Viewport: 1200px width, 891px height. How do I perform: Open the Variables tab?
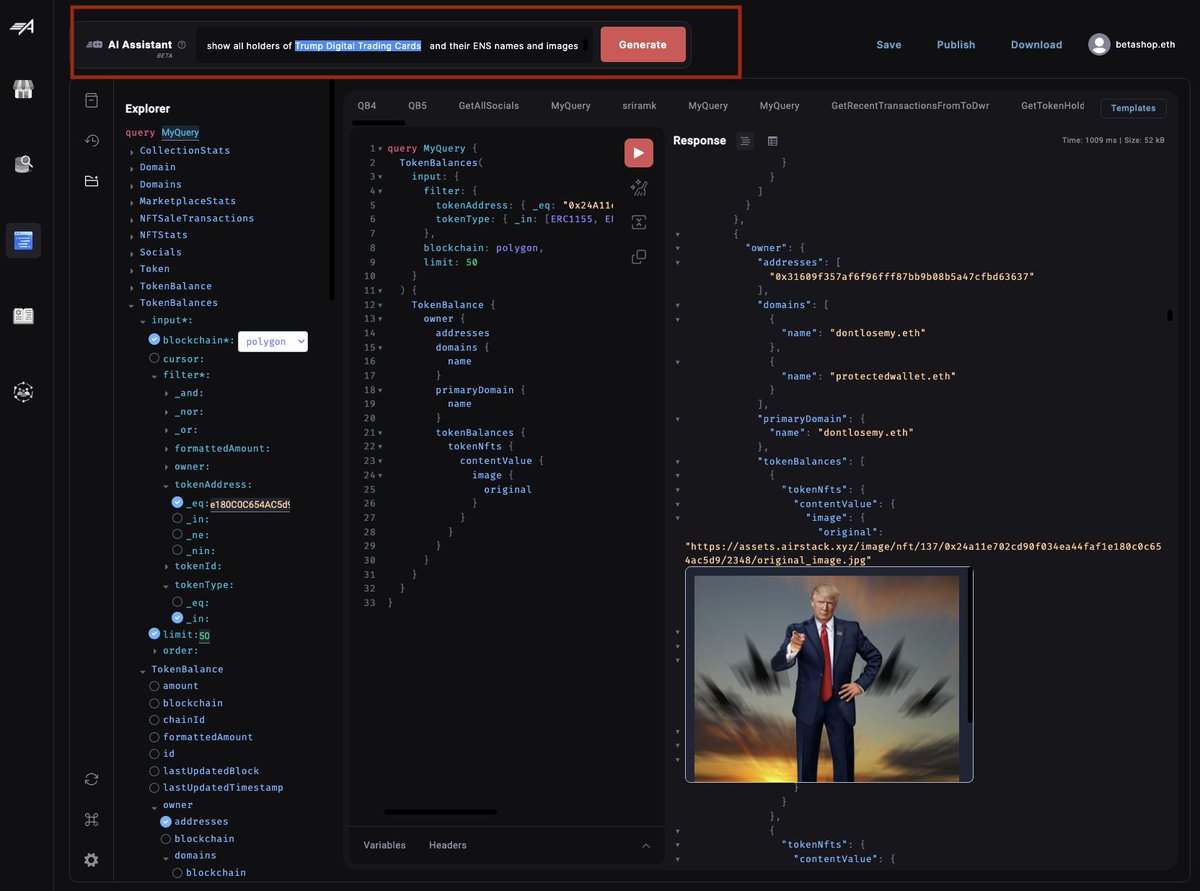[x=385, y=845]
